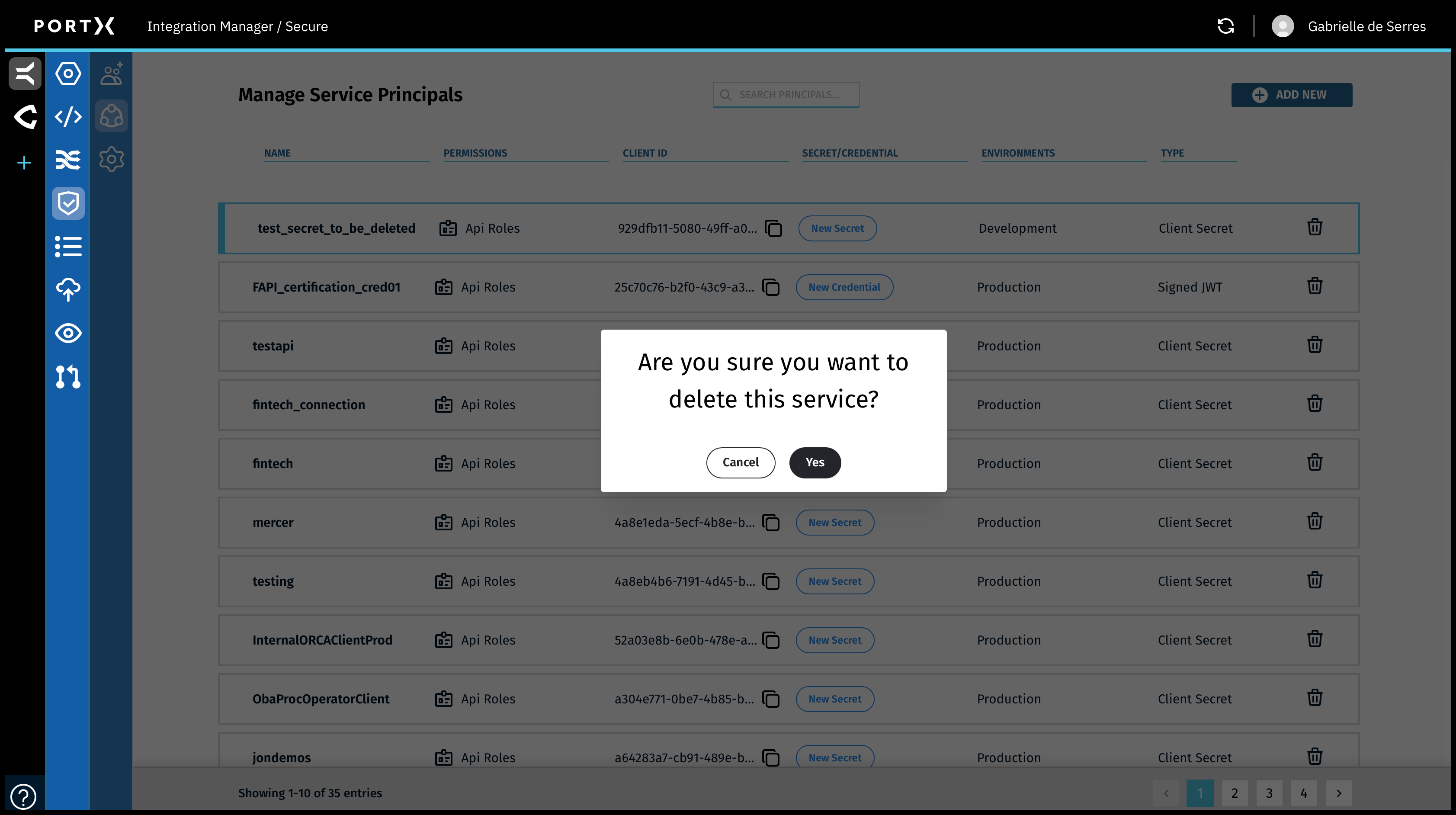Open the next page with the right chevron
Image resolution: width=1456 pixels, height=815 pixels.
coord(1338,793)
